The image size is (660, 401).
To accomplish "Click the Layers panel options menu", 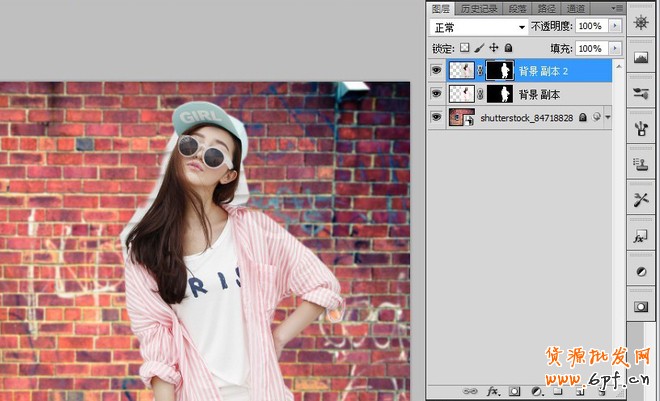I will [x=617, y=7].
